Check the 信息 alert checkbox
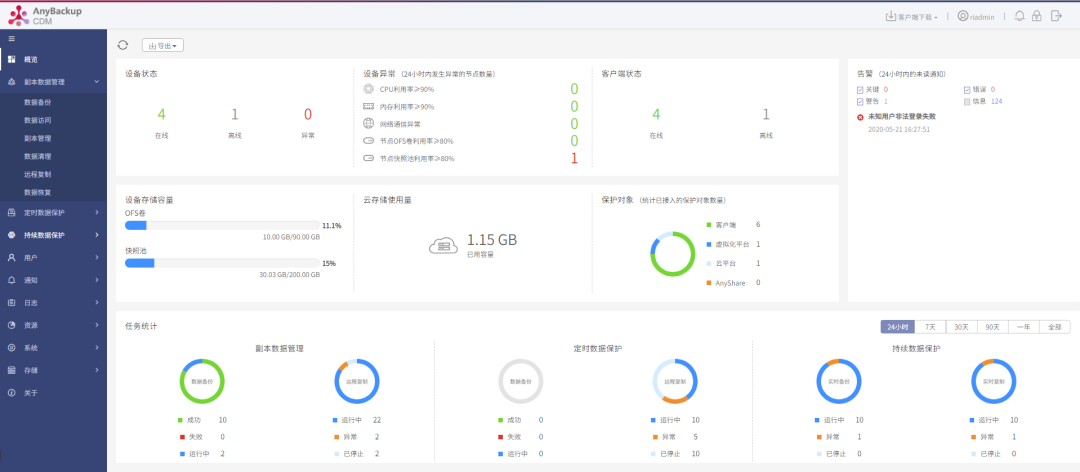This screenshot has height=472, width=1080. [x=966, y=101]
